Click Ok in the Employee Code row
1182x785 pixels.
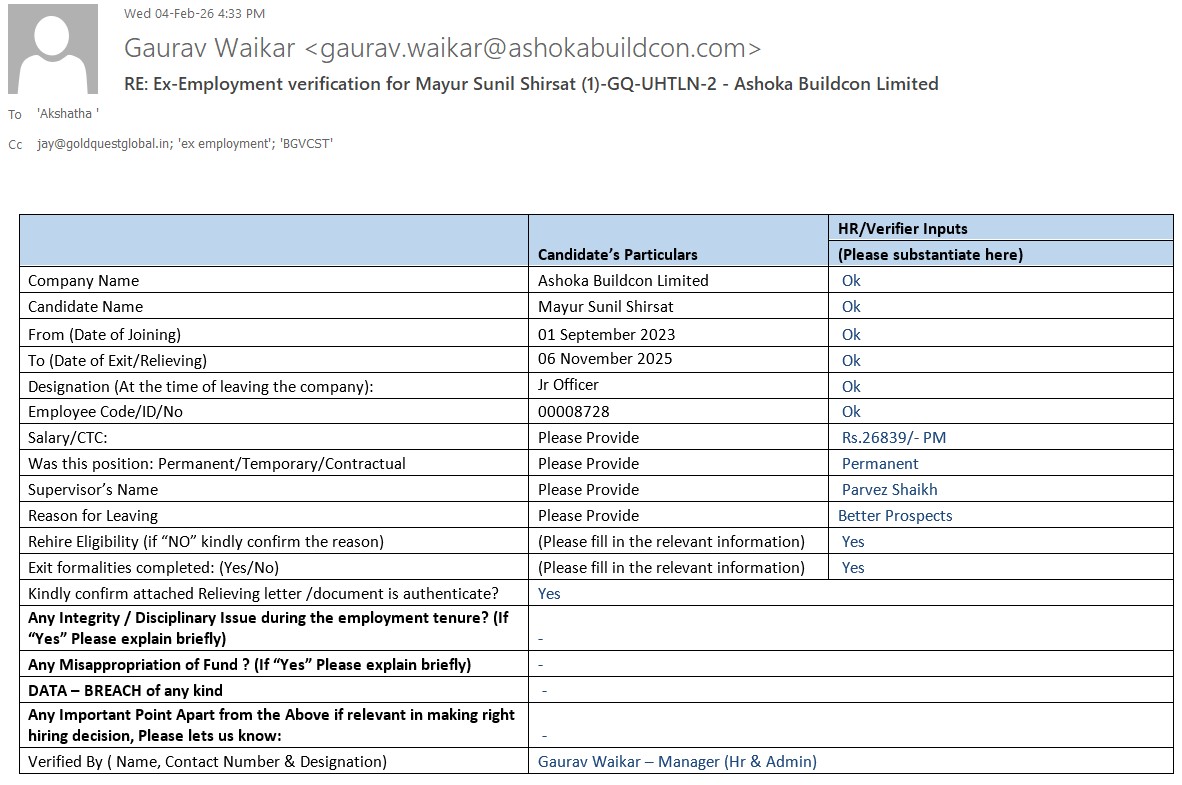[x=851, y=412]
